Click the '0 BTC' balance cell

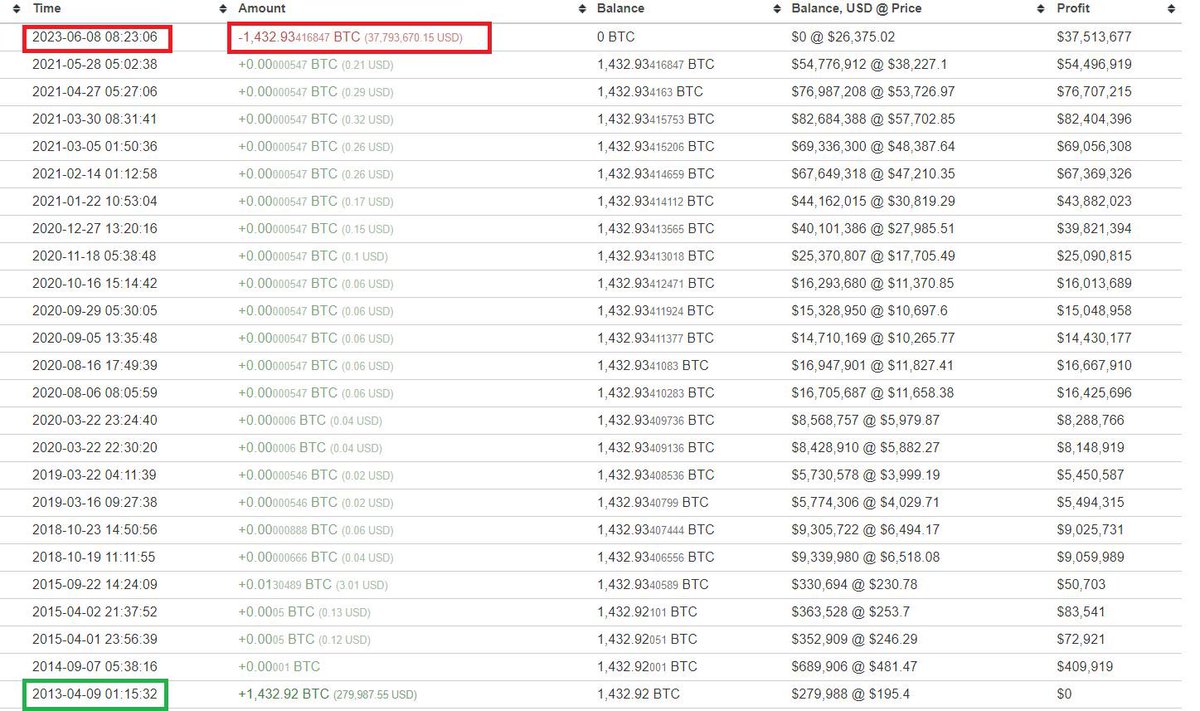tap(615, 37)
